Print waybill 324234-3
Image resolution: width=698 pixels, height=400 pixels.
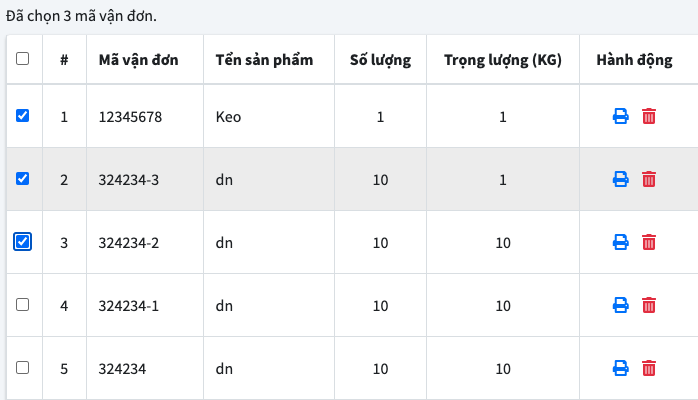620,179
